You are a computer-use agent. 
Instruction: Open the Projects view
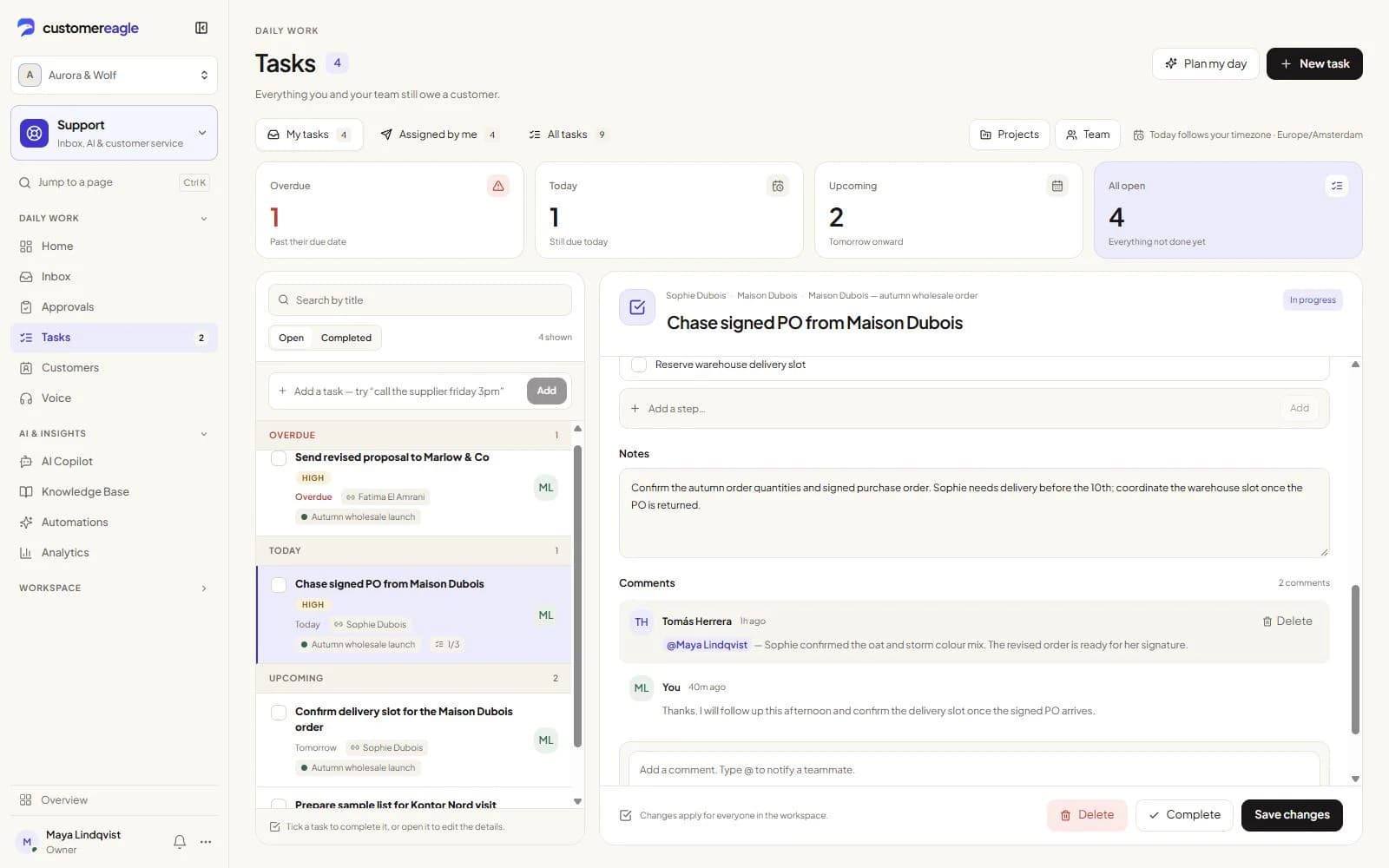pos(1009,135)
